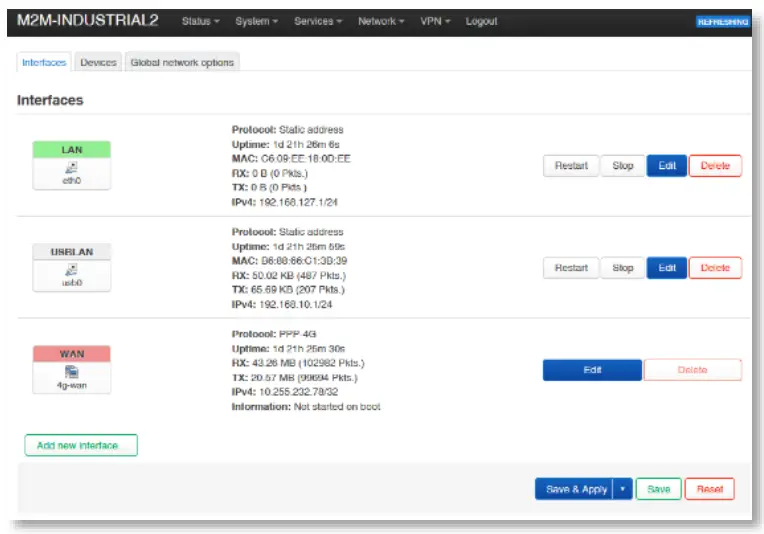
Task: Open the Status menu
Action: pos(200,21)
